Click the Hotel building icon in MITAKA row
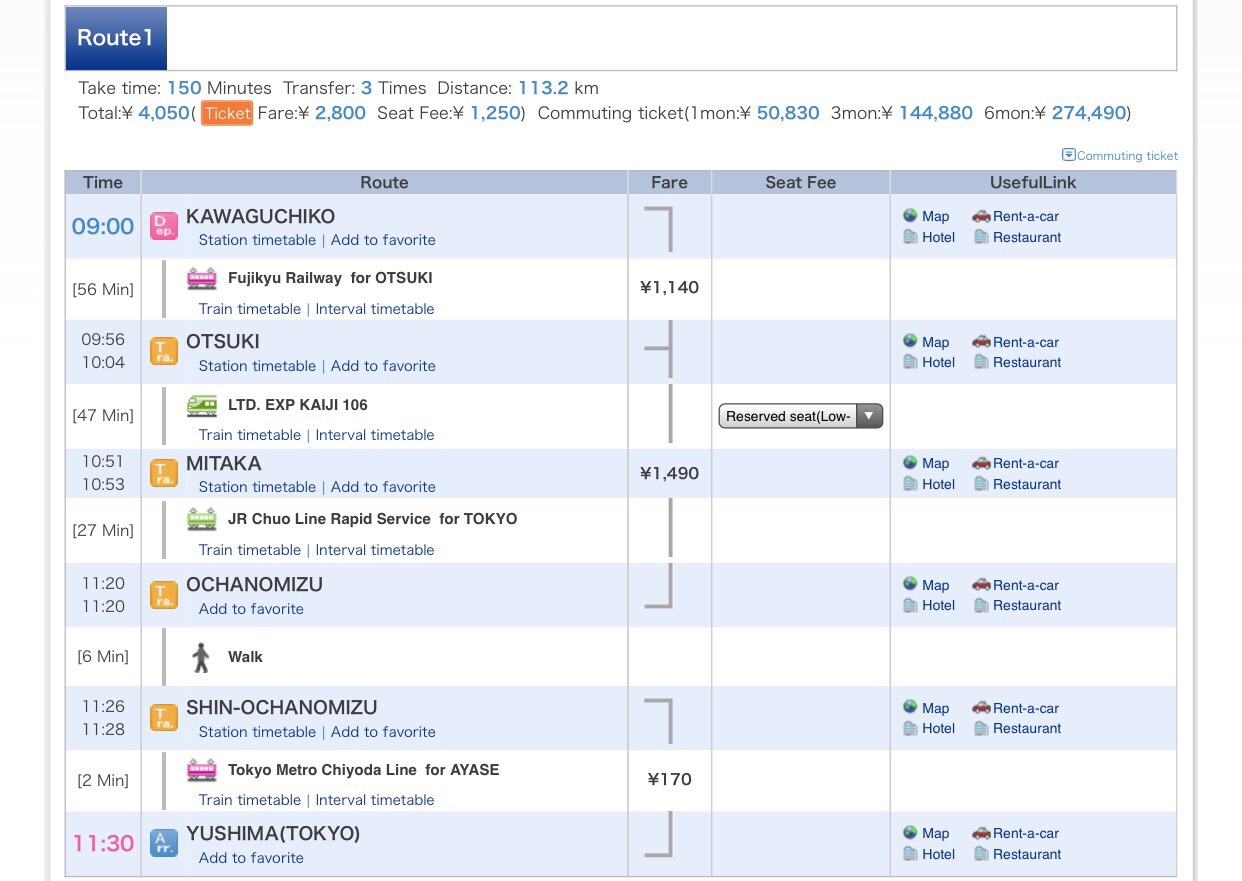The image size is (1242, 881). coord(910,484)
